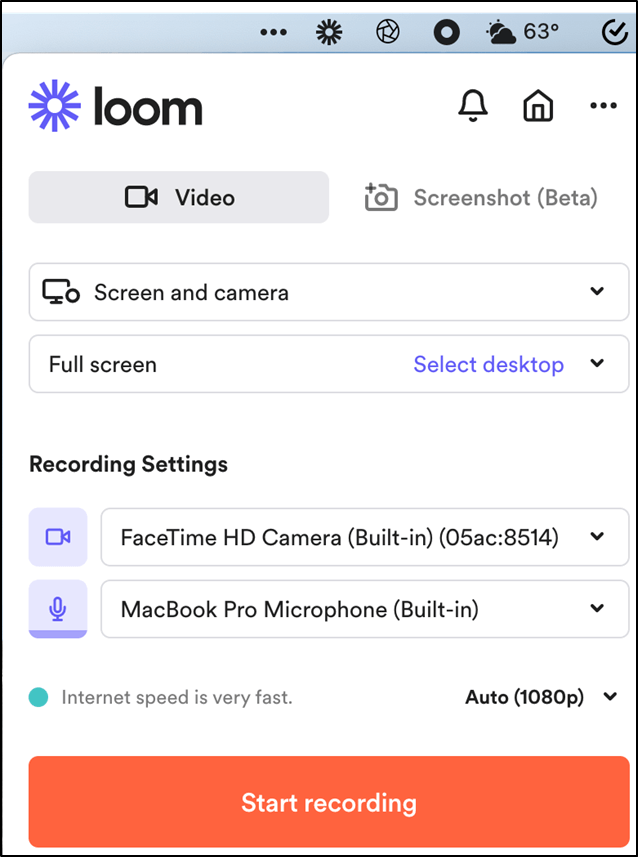Switch to the Video tab
Screen dimensions: 638x857
[179, 197]
